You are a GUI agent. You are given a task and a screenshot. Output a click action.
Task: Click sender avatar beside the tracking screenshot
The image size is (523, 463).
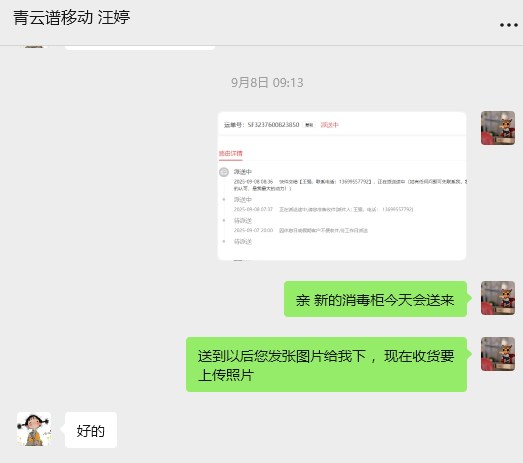498,128
